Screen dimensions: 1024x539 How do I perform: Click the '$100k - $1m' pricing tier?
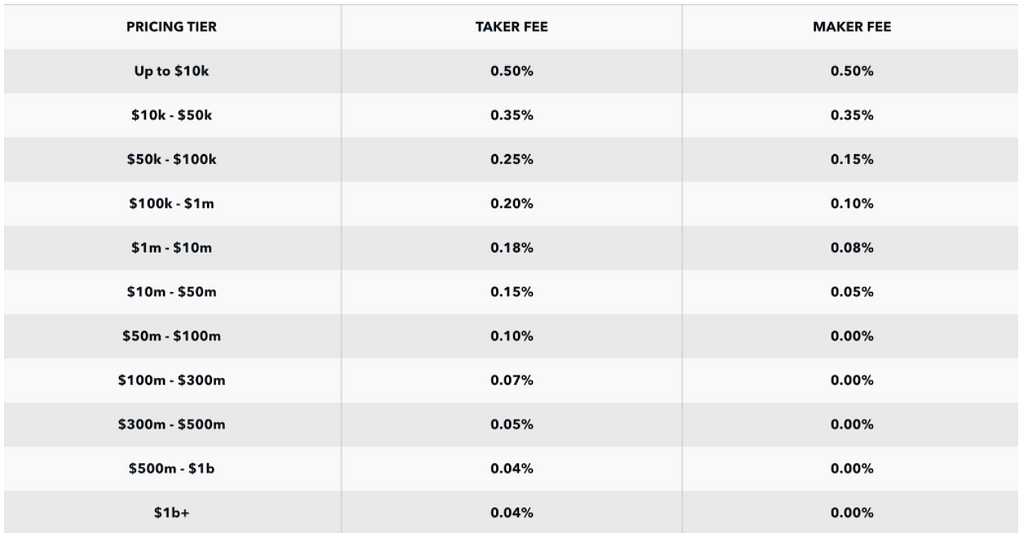[171, 203]
